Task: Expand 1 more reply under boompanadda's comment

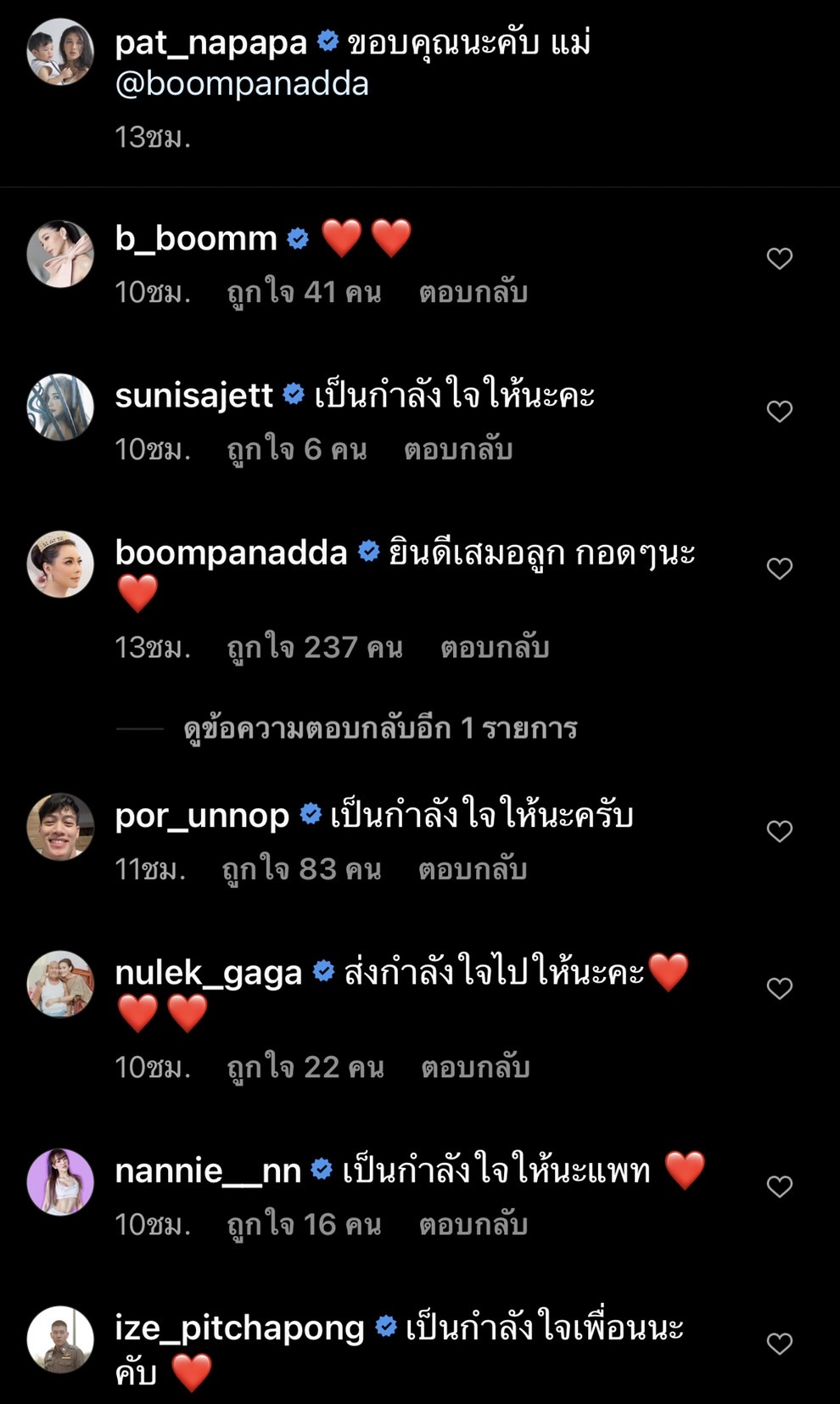Action: coord(380,728)
